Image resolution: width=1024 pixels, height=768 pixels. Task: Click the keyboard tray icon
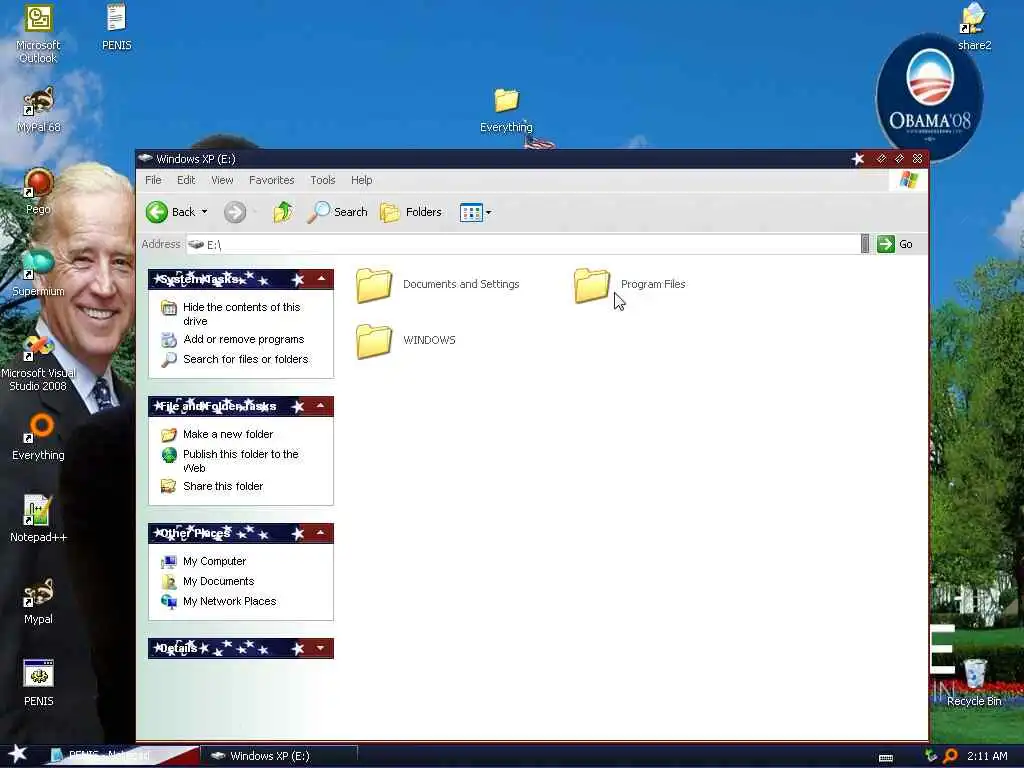[886, 758]
